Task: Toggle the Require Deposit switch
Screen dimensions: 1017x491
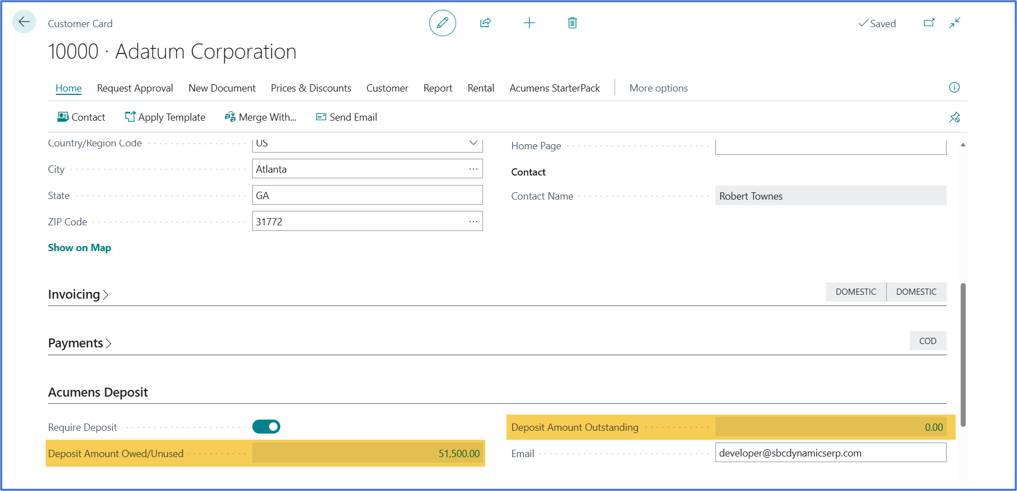Action: tap(266, 427)
